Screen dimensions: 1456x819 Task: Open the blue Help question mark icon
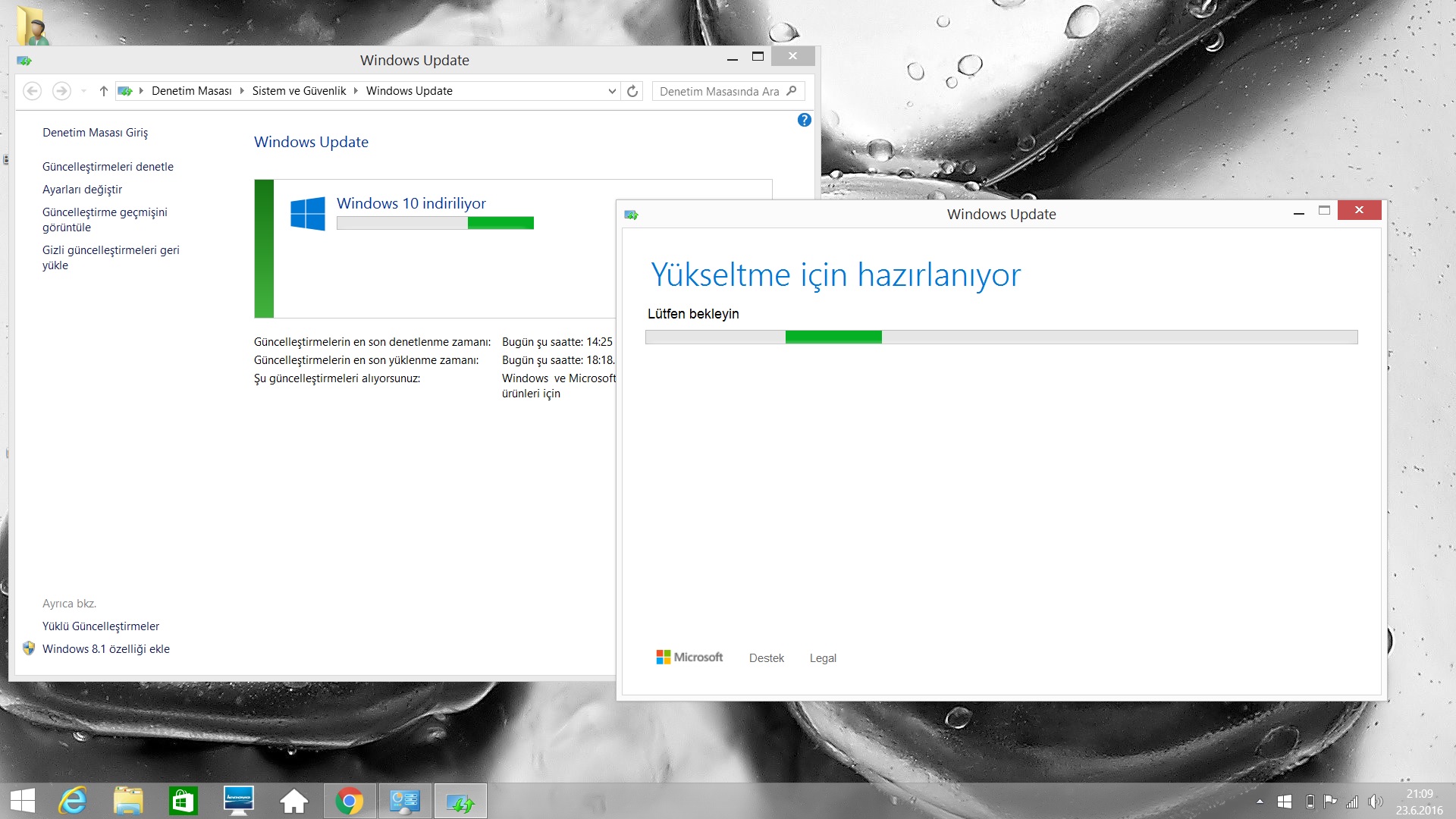tap(805, 120)
